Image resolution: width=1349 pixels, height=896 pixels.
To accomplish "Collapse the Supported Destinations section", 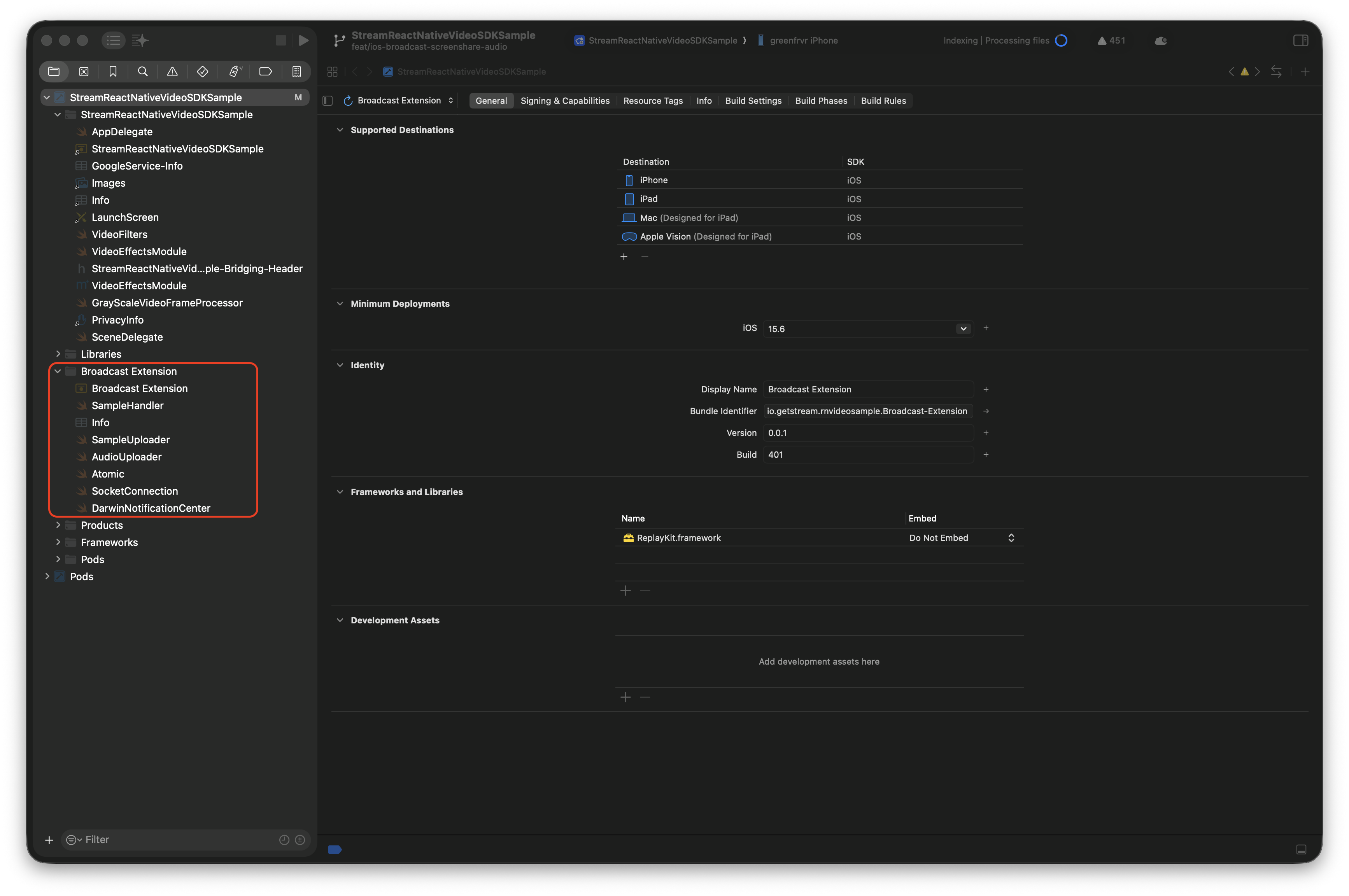I will 340,130.
